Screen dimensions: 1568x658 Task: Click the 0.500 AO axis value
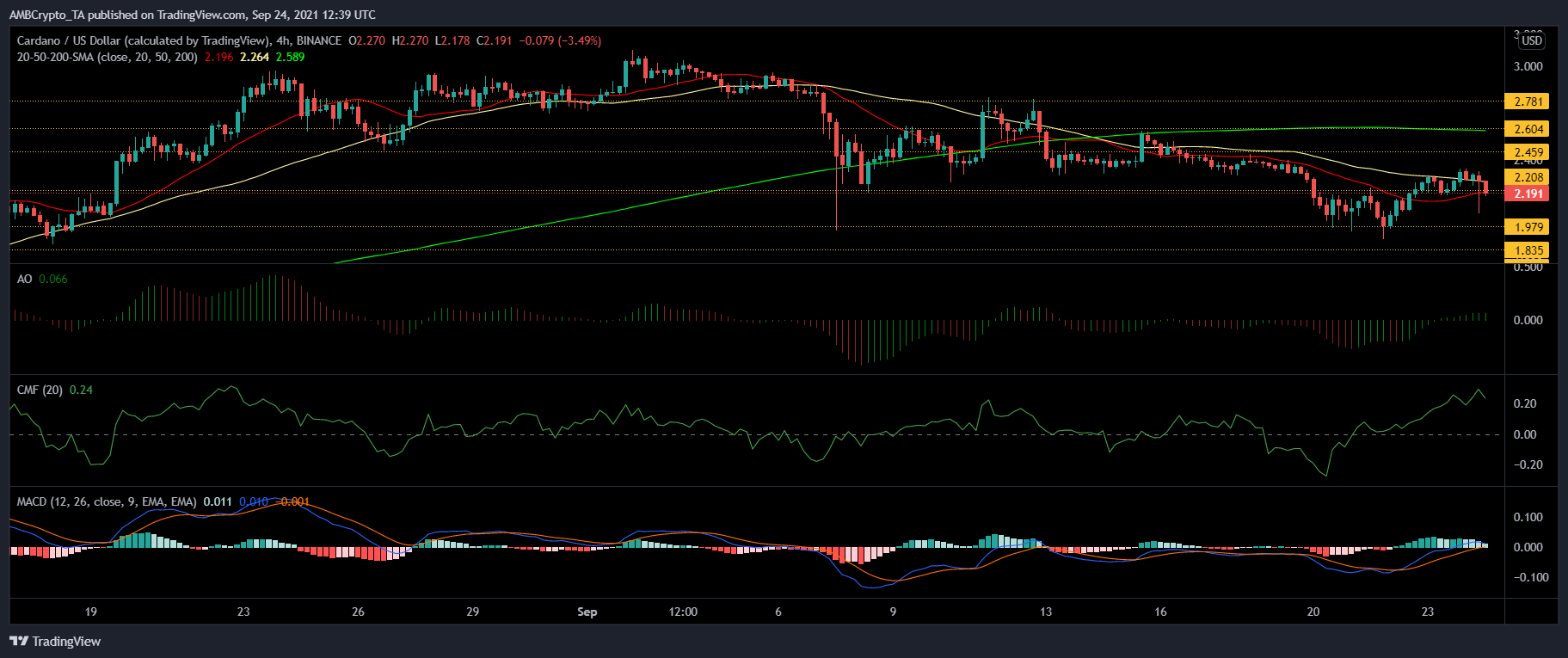[x=1528, y=268]
